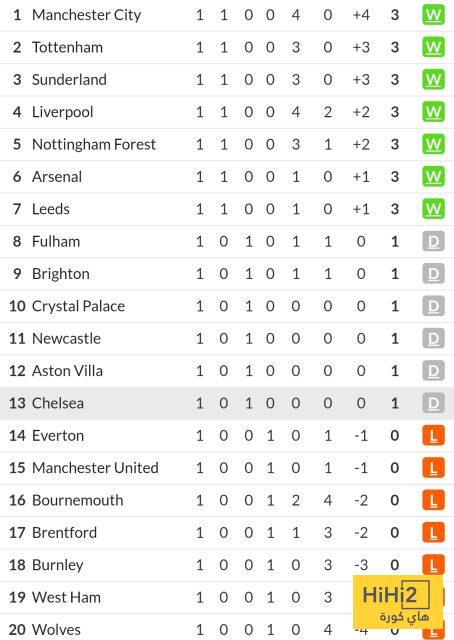Image resolution: width=454 pixels, height=640 pixels.
Task: Click Leeds' green W form badge
Action: (x=433, y=209)
